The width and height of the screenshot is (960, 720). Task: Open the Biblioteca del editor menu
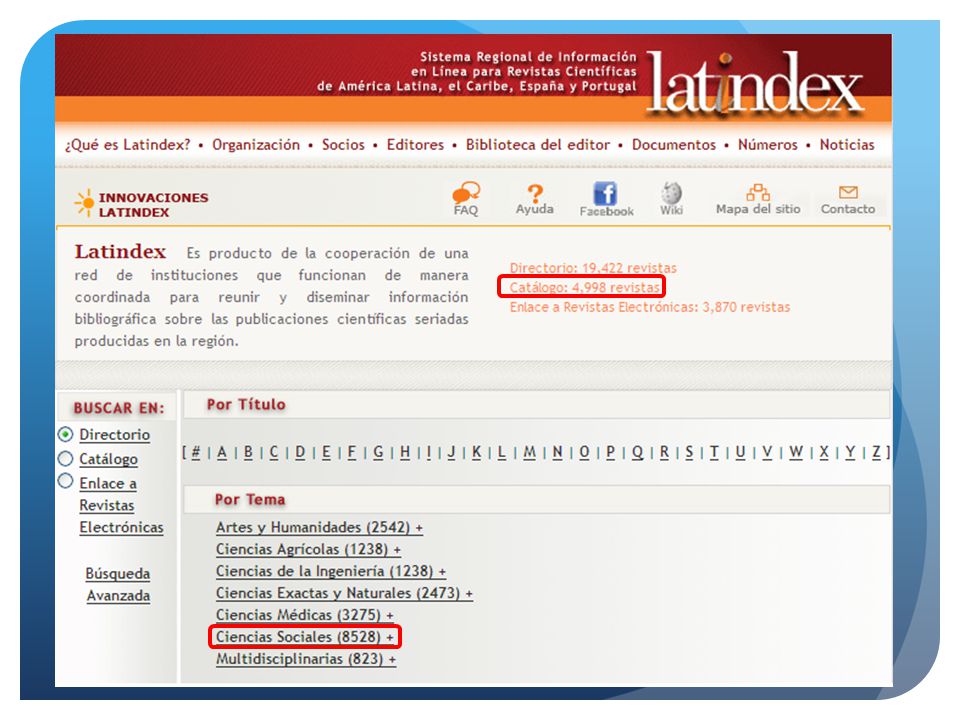click(538, 145)
